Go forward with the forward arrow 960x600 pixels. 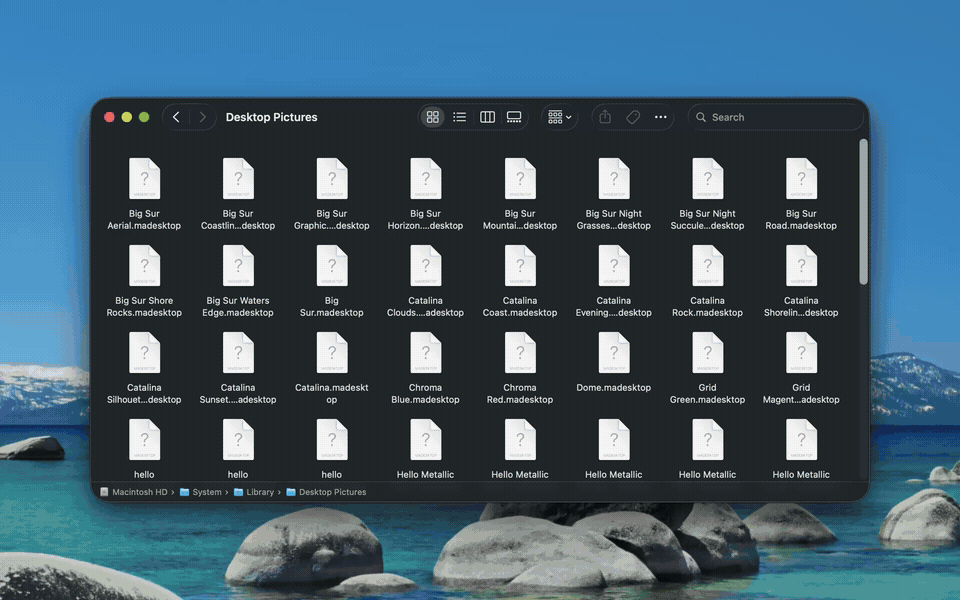(x=203, y=117)
